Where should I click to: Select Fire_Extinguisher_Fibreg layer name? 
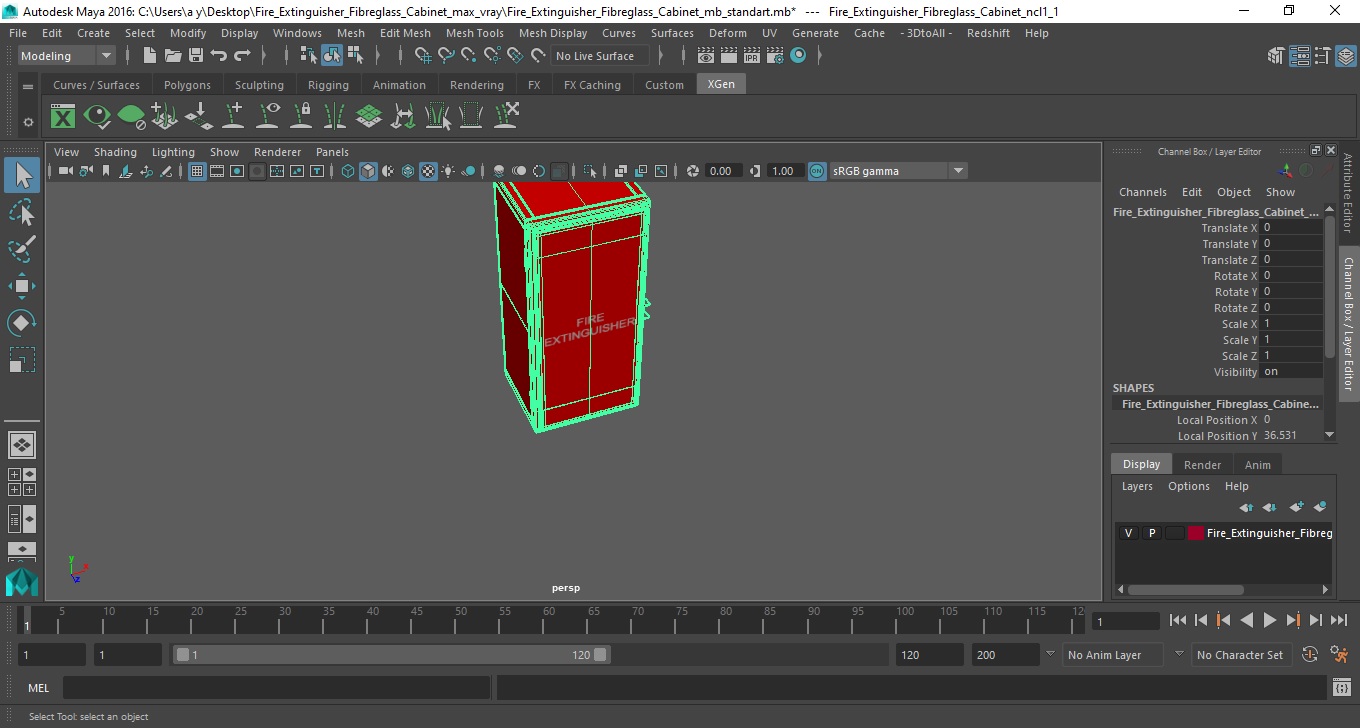click(1269, 533)
